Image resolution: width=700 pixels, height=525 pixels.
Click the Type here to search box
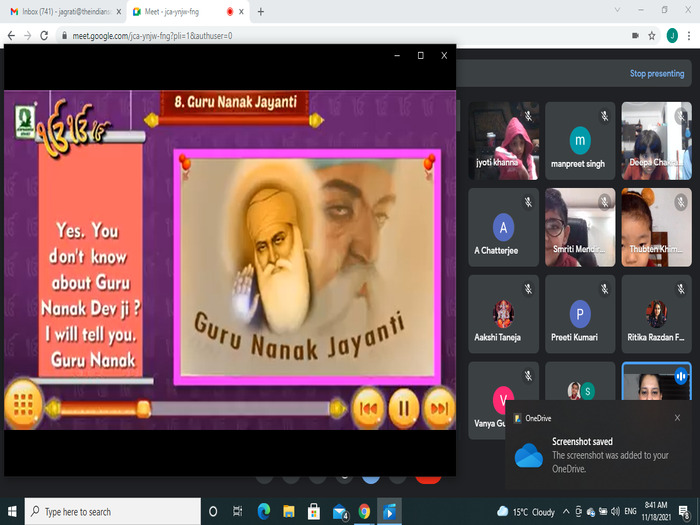(x=112, y=512)
